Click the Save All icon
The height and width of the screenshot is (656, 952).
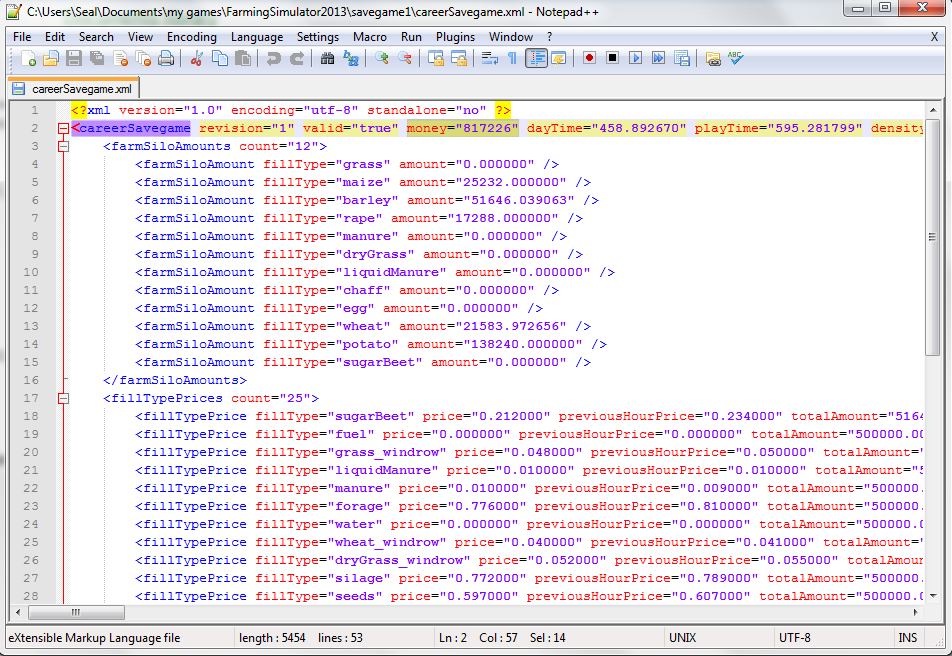tap(97, 58)
